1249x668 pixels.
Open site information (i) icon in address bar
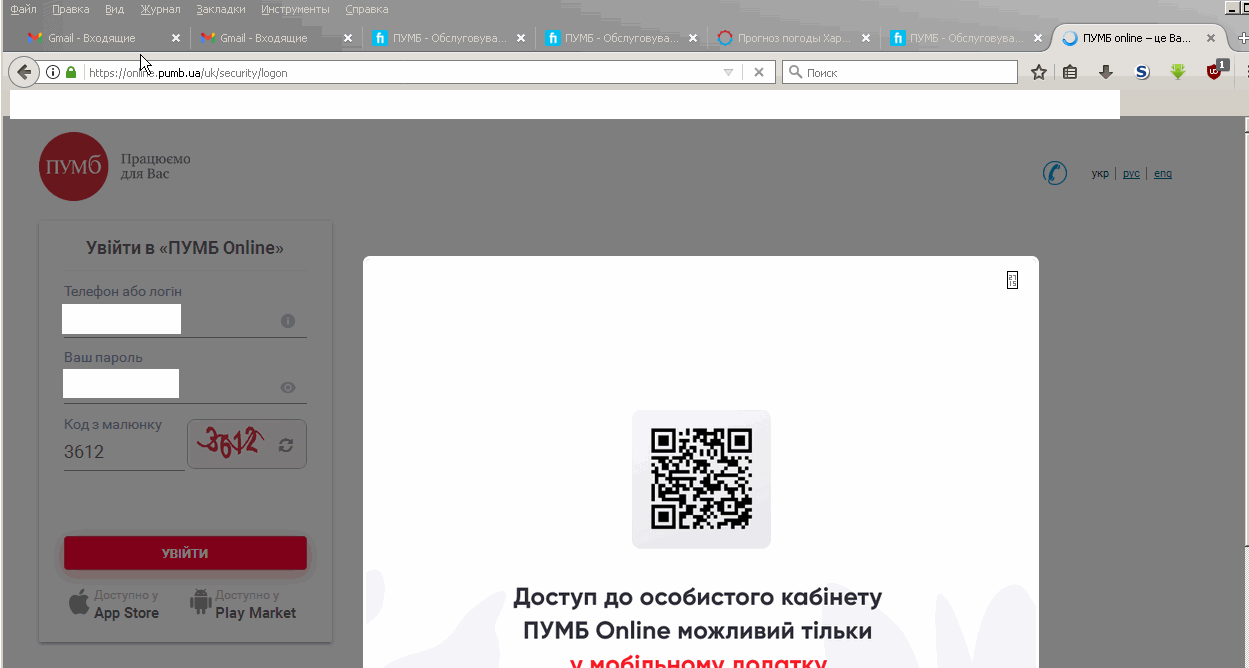click(x=53, y=72)
